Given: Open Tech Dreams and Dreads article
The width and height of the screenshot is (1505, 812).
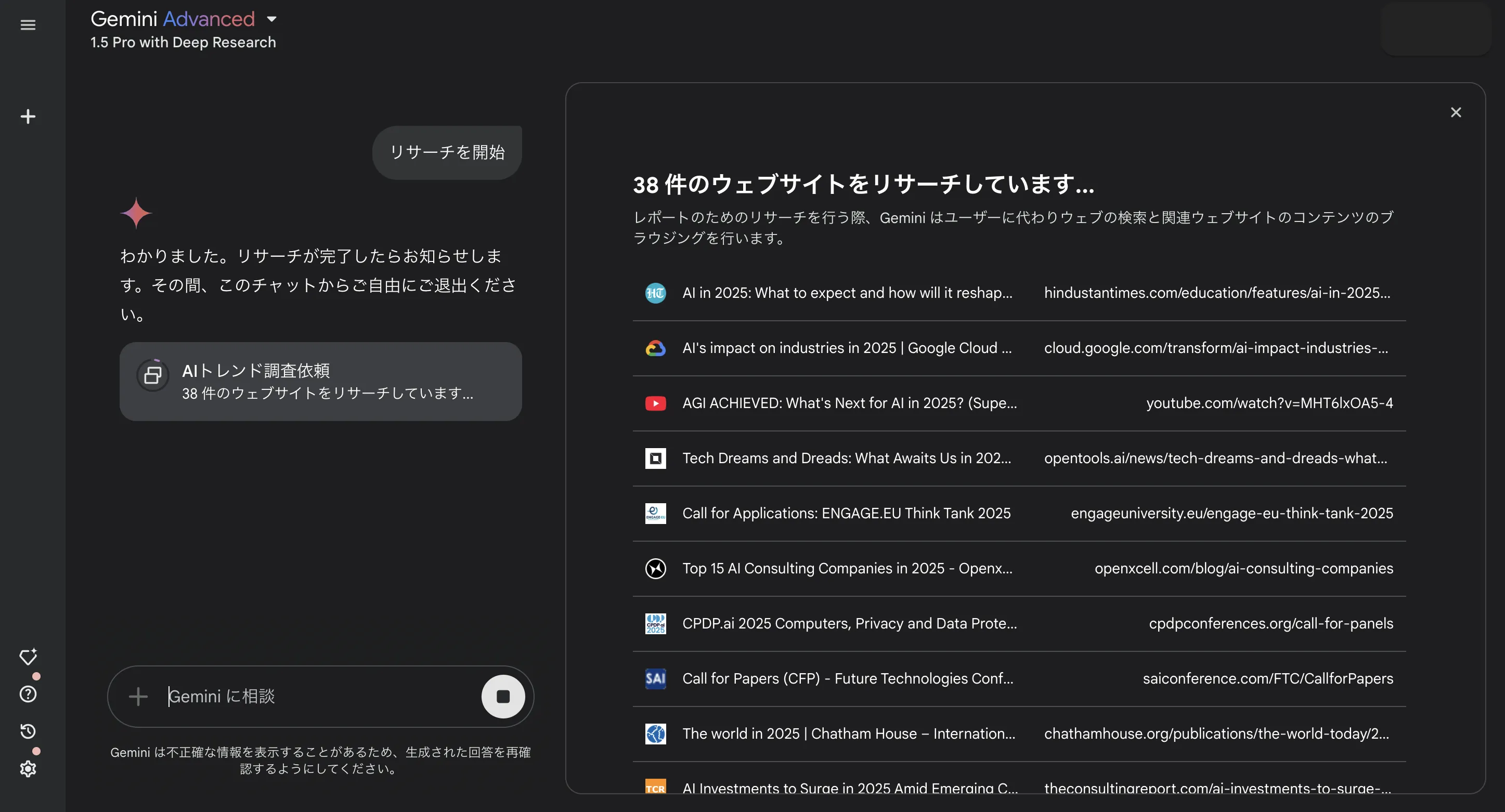Looking at the screenshot, I should click(x=847, y=458).
